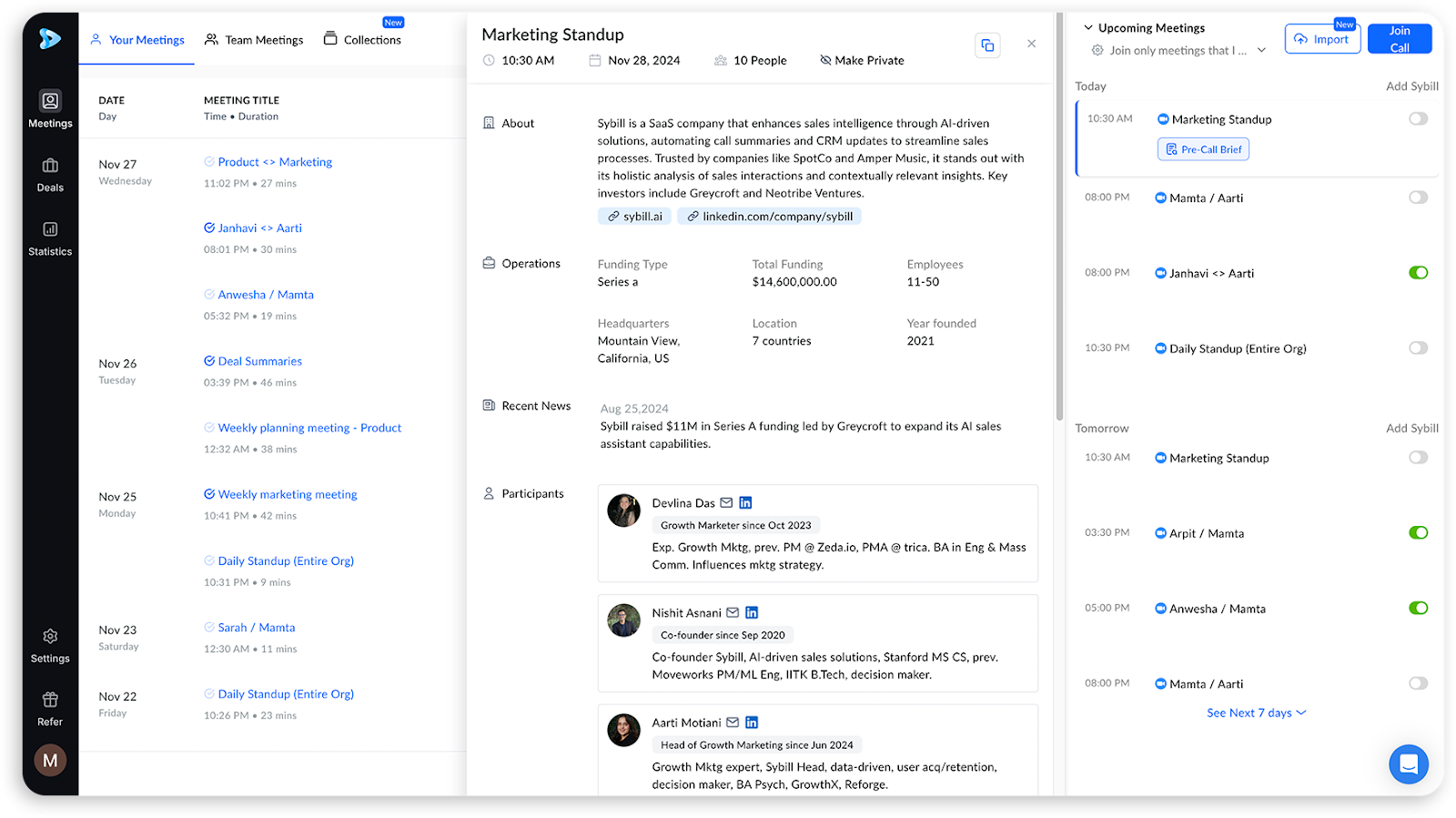Disable Sybill for Janhavi <> Aarti upcoming meeting
Screen dimensions: 1456x818
pos(1418,273)
